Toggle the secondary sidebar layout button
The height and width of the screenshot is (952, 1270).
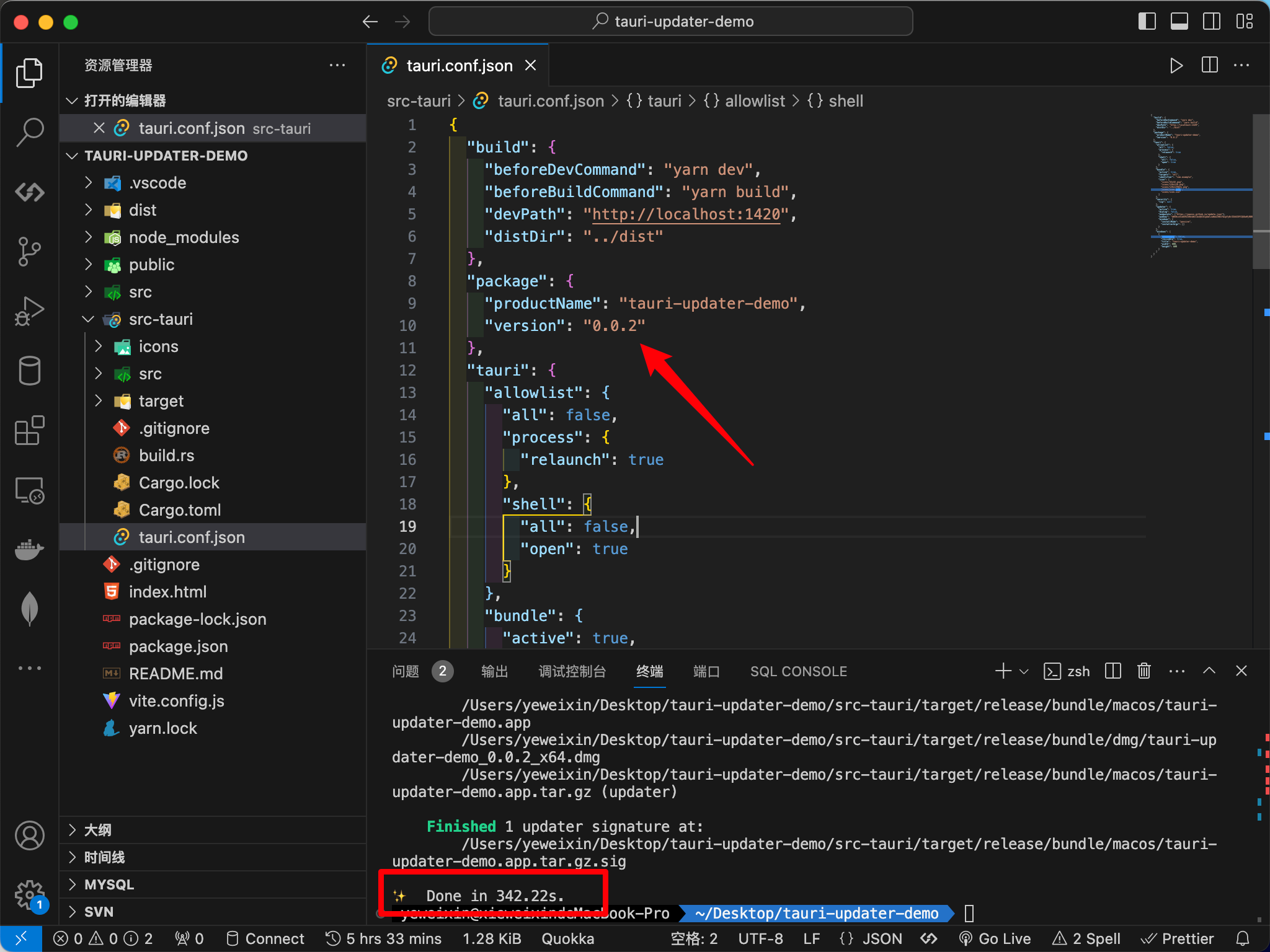click(x=1212, y=22)
